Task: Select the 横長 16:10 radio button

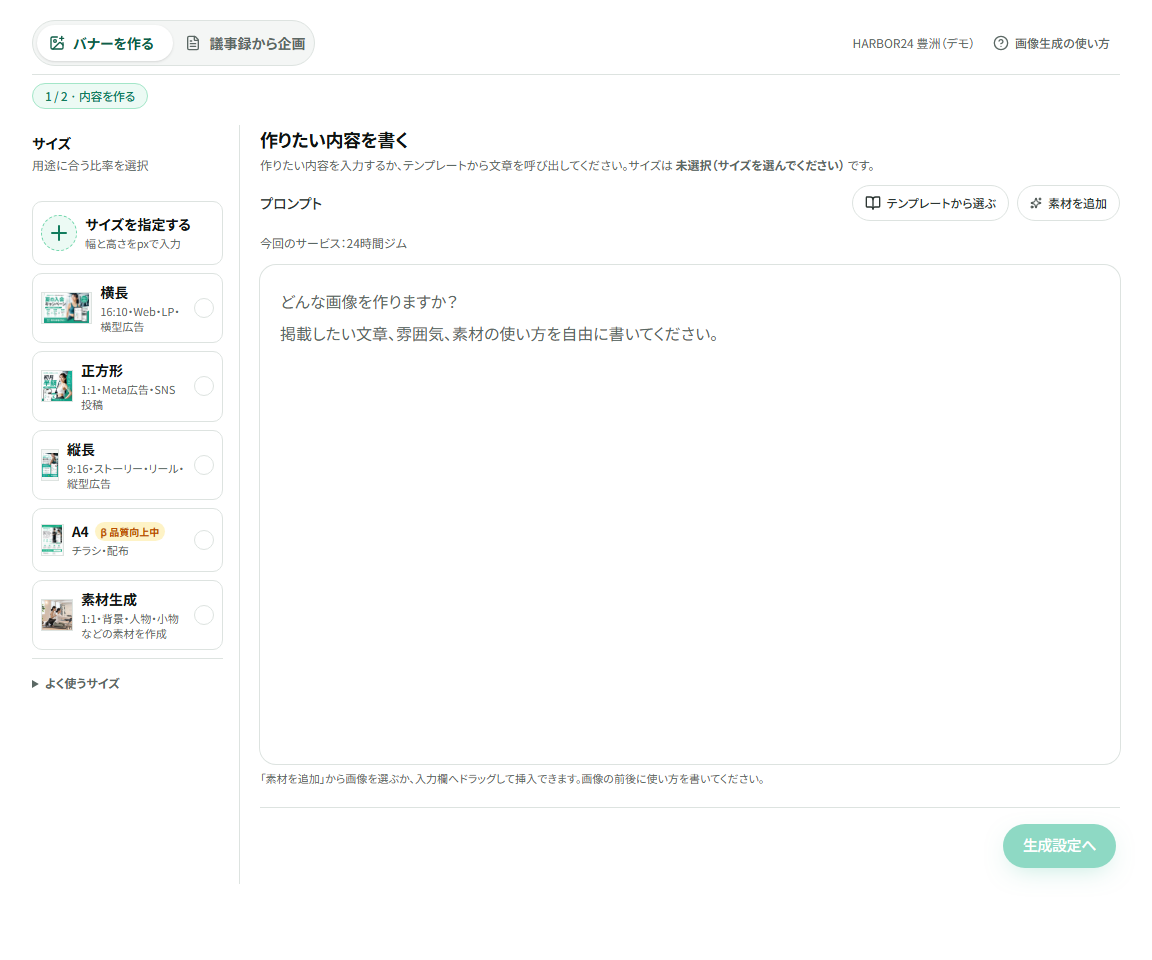Action: [x=204, y=308]
